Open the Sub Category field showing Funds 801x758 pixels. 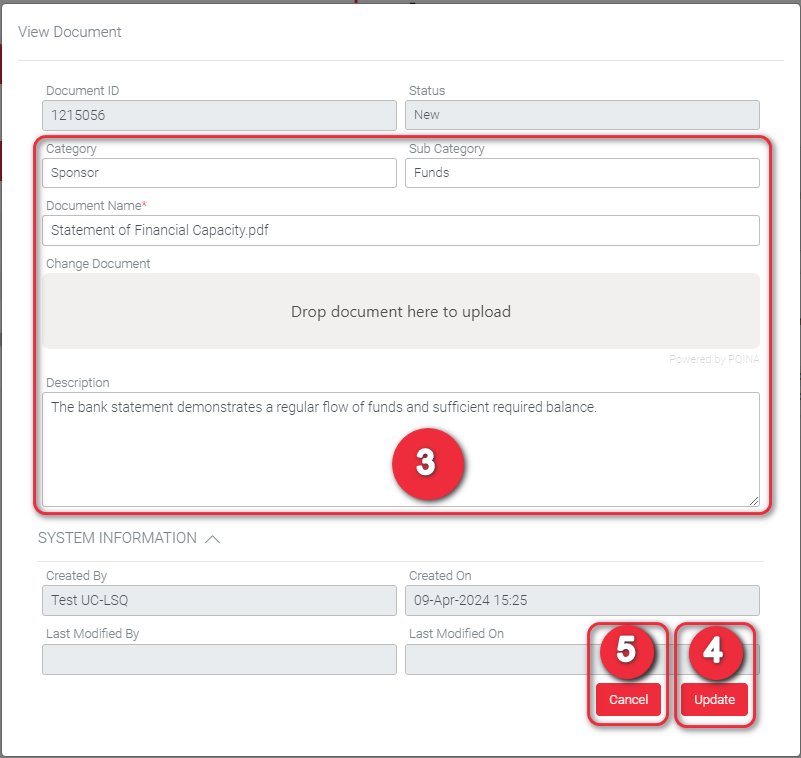pyautogui.click(x=581, y=173)
